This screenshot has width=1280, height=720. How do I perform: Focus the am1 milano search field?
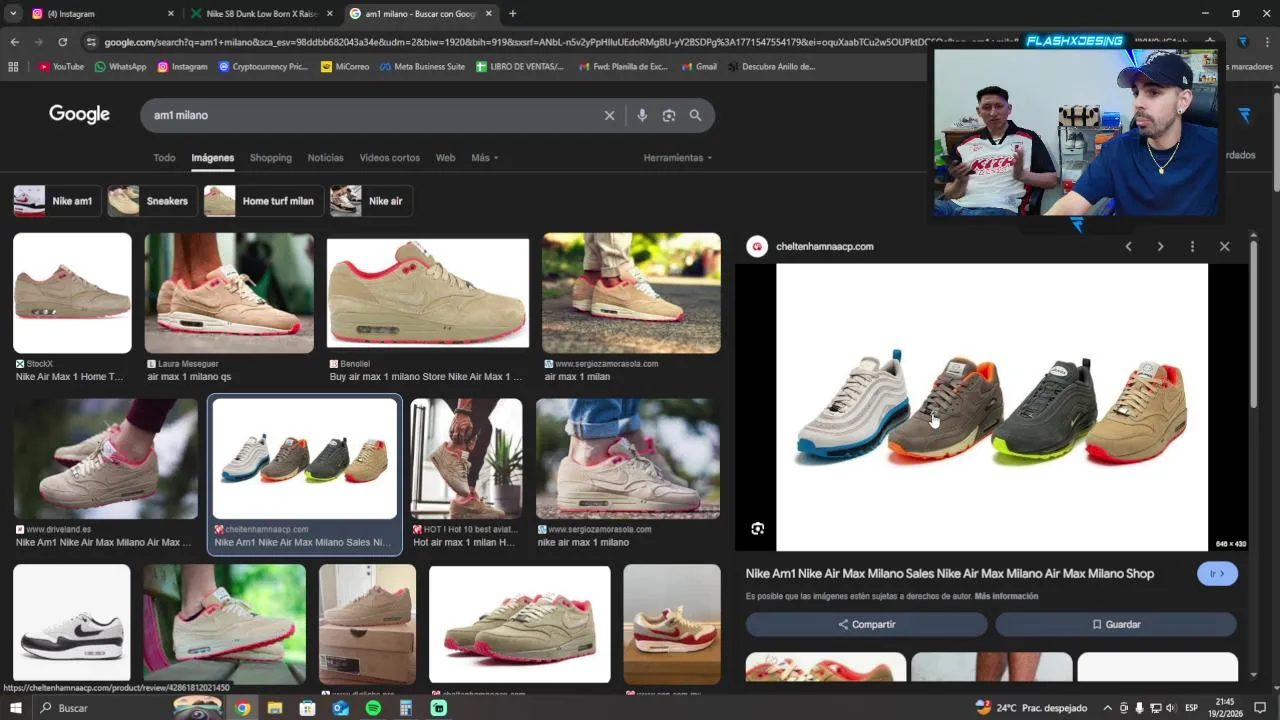click(370, 115)
